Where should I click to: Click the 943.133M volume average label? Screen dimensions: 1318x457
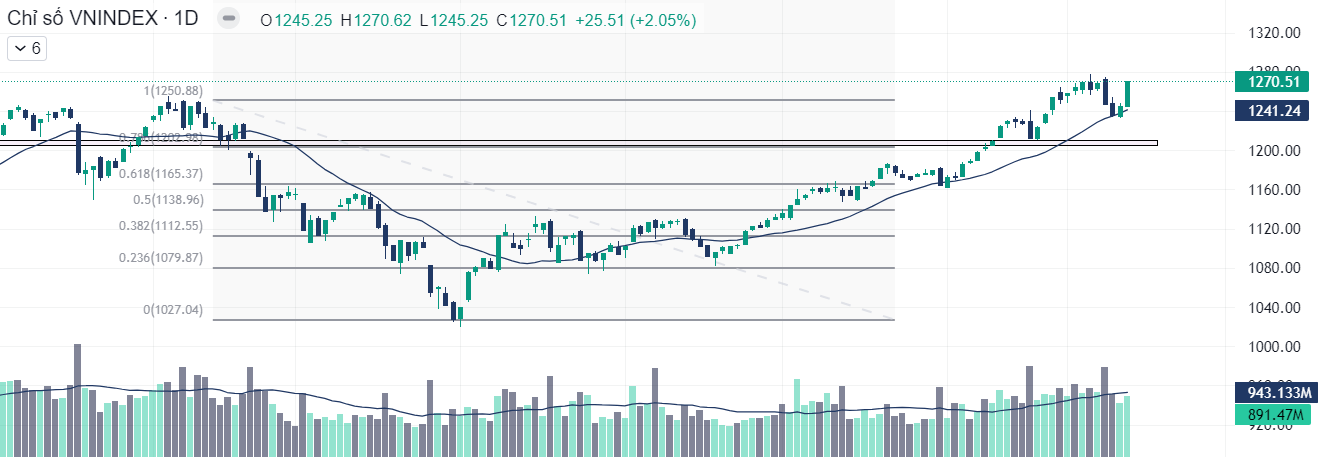1272,391
